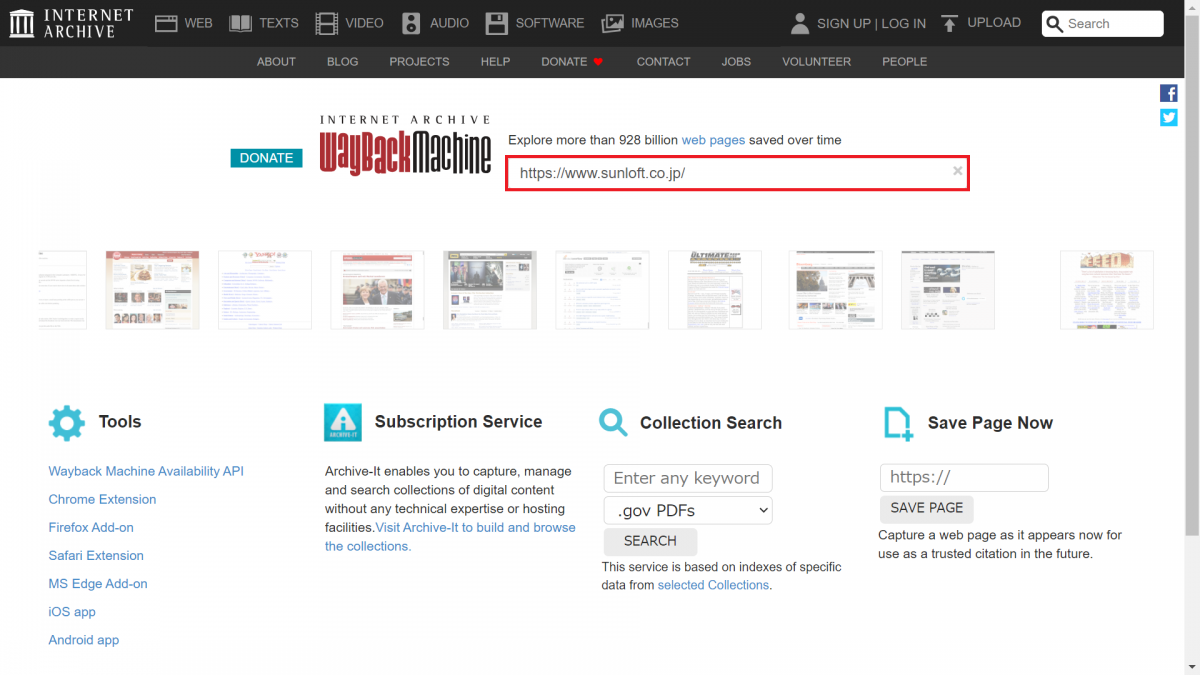Image resolution: width=1200 pixels, height=675 pixels.
Task: Open the Chrome Extension link
Action: [x=102, y=499]
